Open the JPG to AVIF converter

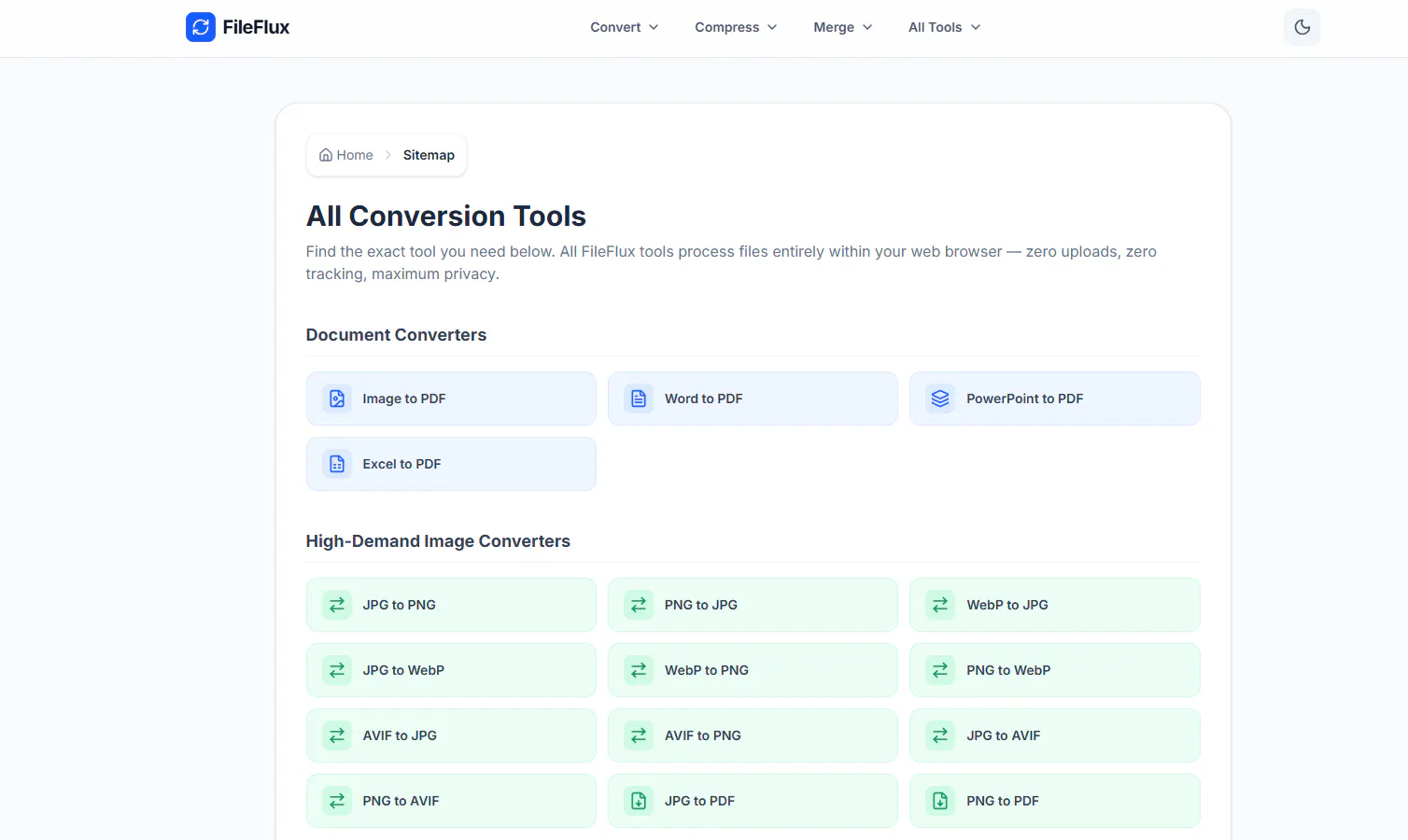(x=1054, y=735)
